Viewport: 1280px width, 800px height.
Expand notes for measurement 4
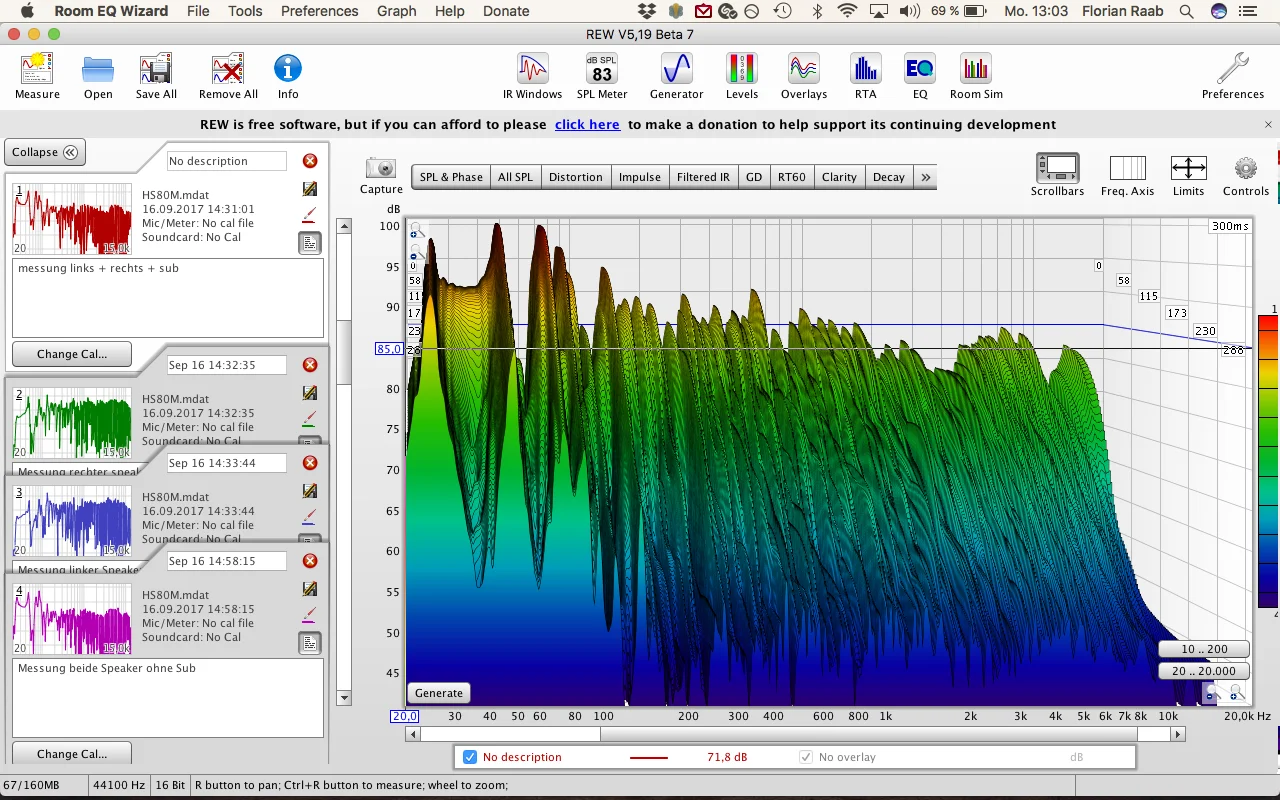(310, 642)
